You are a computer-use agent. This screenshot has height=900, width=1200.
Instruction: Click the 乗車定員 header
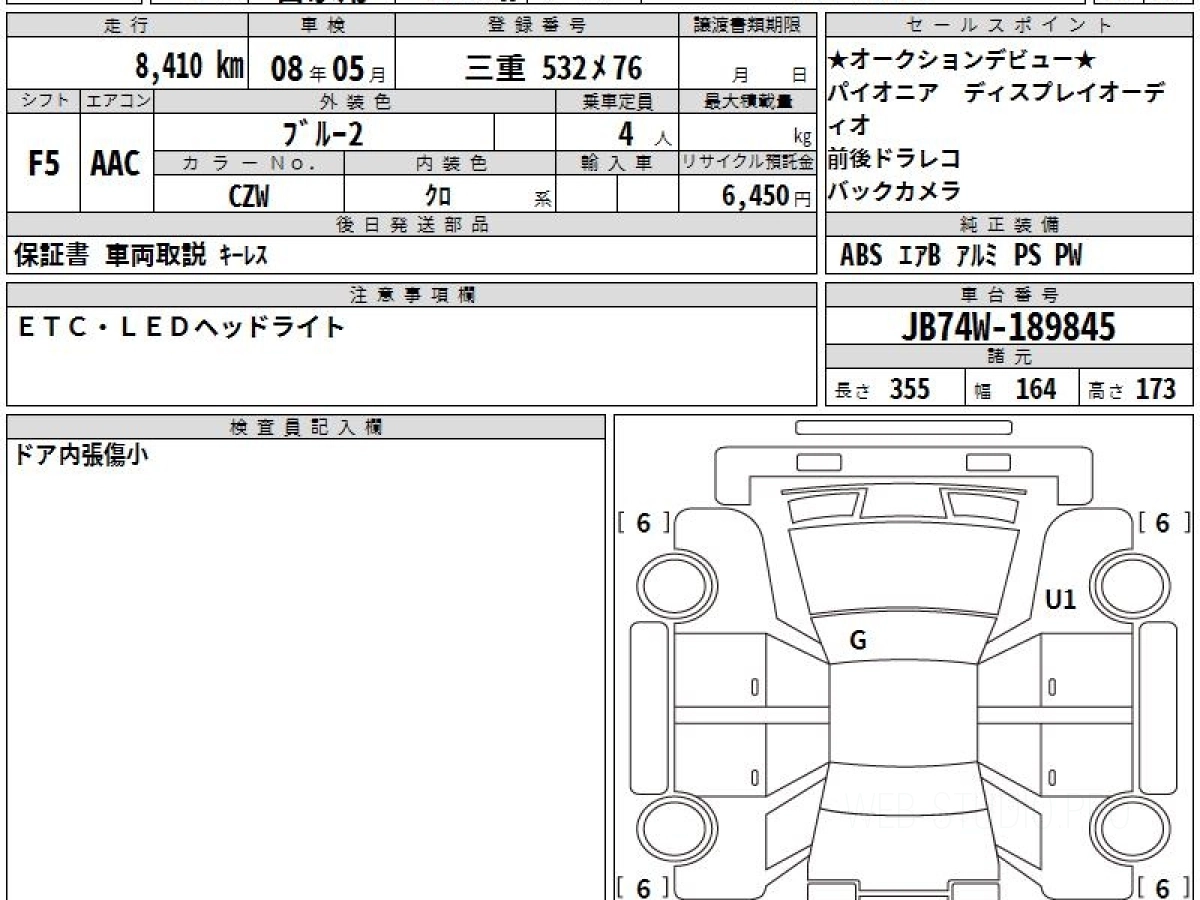point(617,101)
